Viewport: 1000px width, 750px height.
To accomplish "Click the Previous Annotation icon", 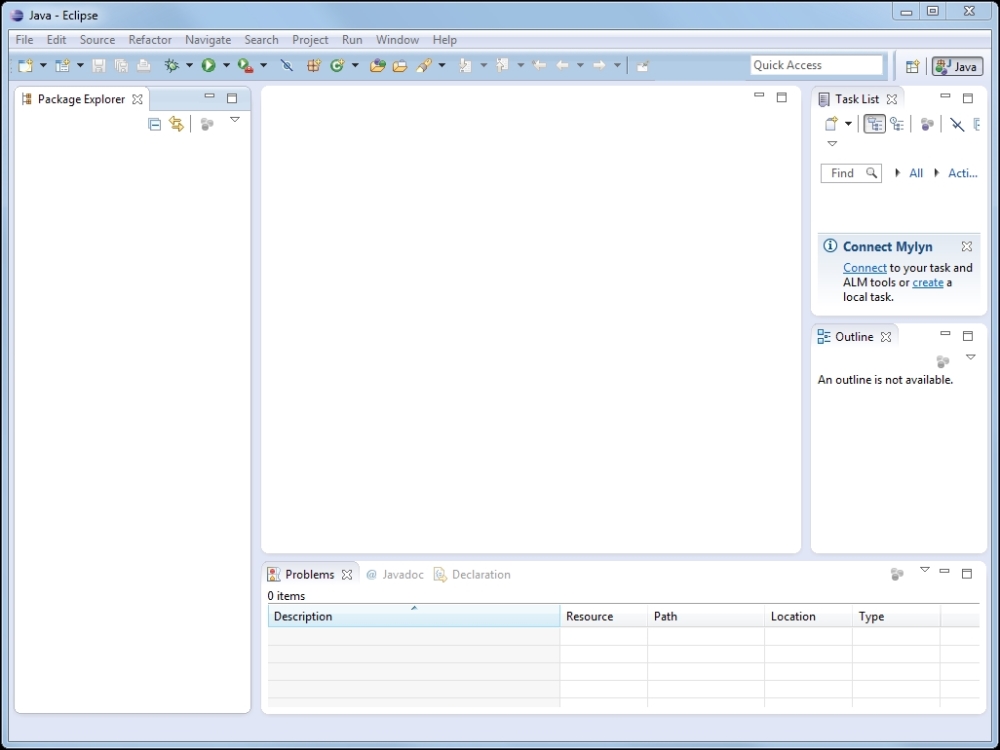I will coord(502,65).
